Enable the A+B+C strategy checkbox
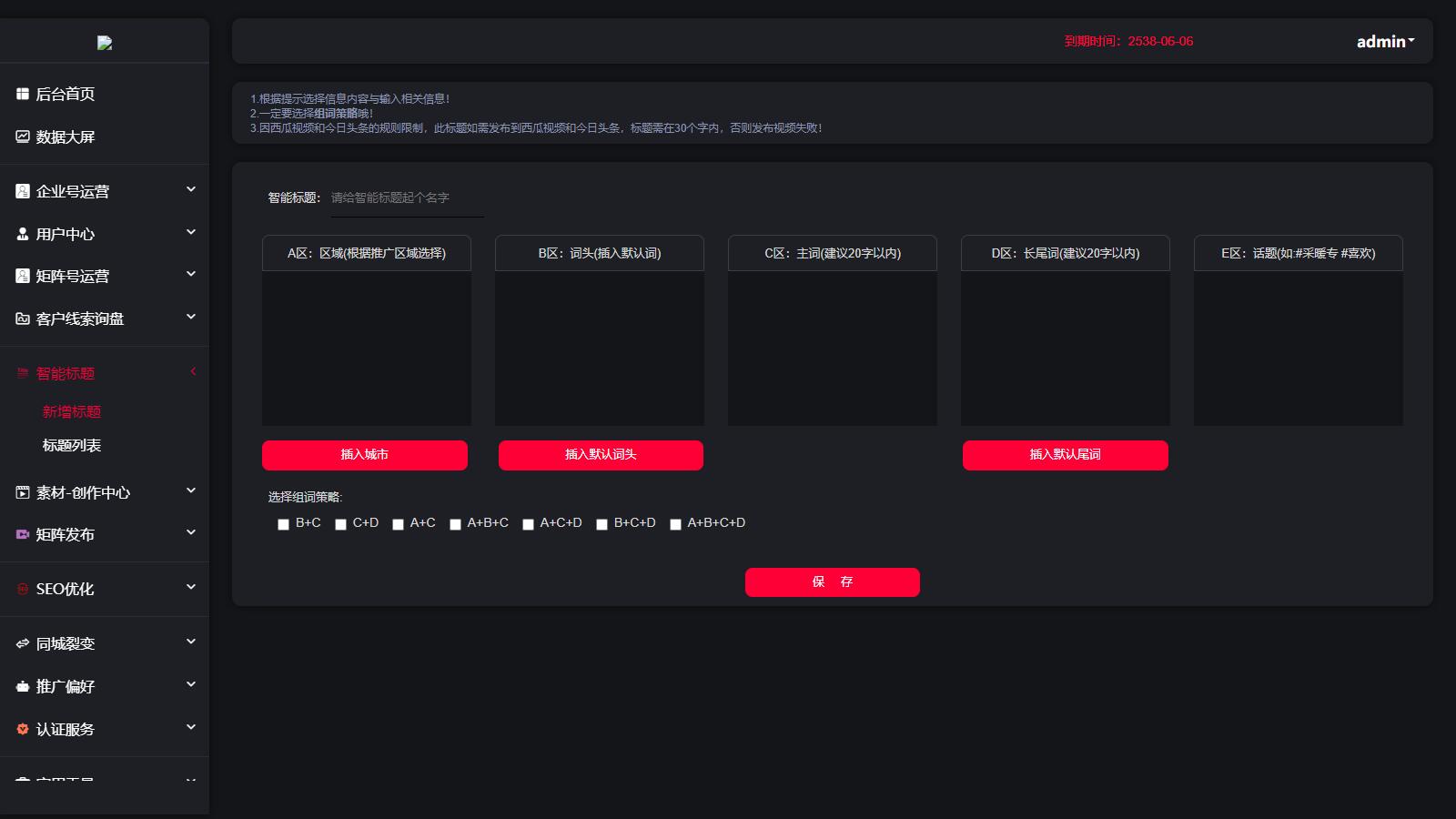Viewport: 1456px width, 819px height. tap(455, 524)
